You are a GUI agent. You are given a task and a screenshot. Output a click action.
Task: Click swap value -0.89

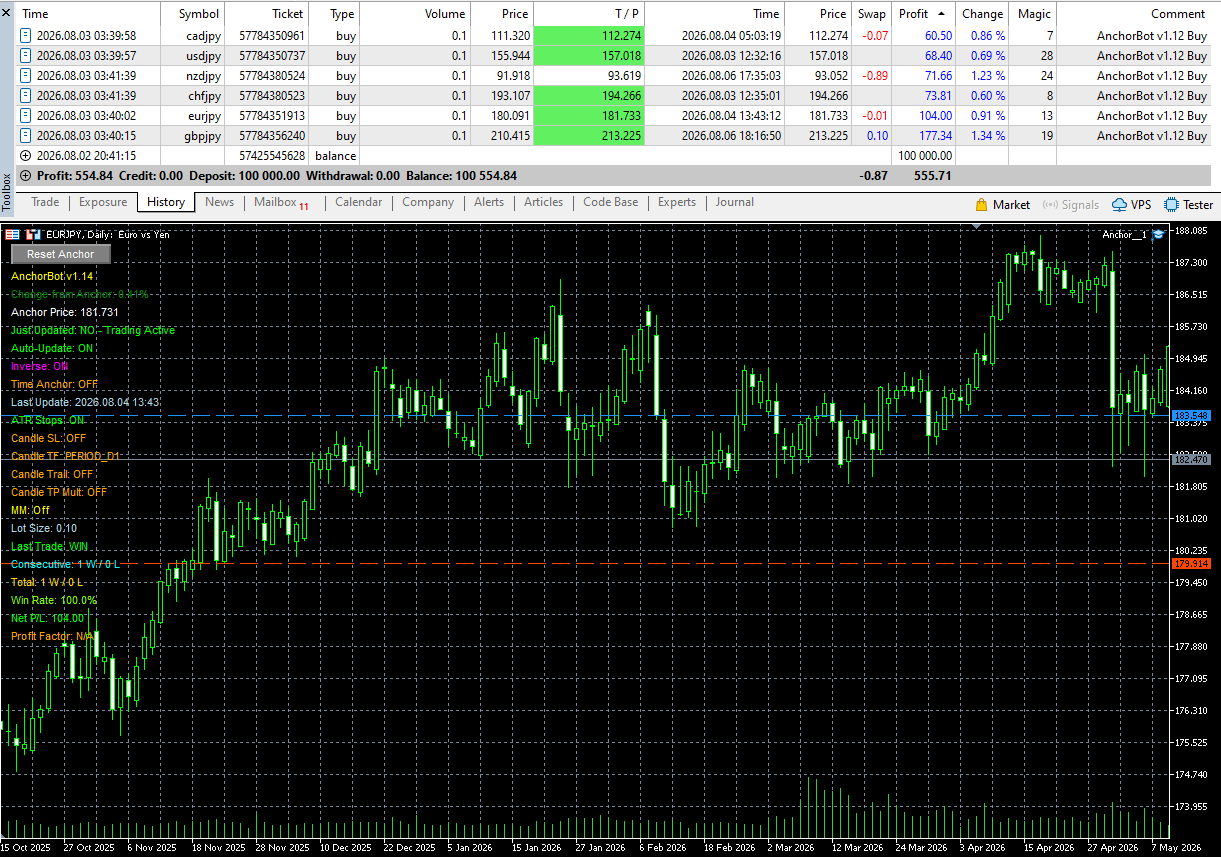click(875, 75)
